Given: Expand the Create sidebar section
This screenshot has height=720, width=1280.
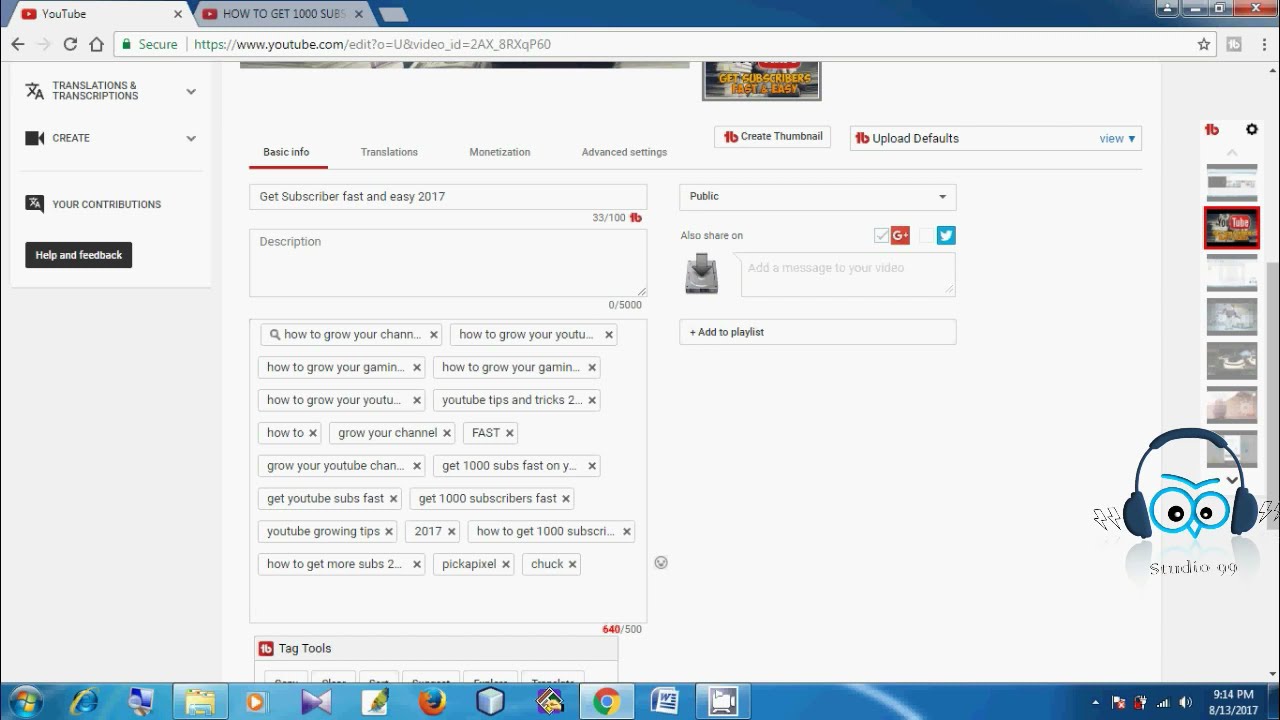Looking at the screenshot, I should click(110, 138).
